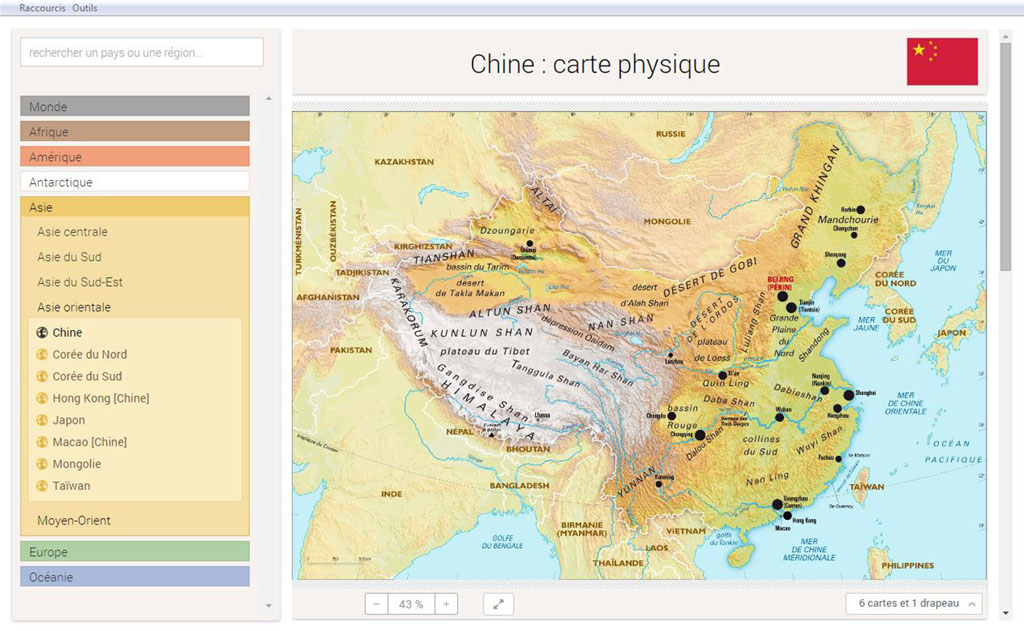Click the globe icon beside Chine
This screenshot has width=1024, height=631.
[42, 333]
